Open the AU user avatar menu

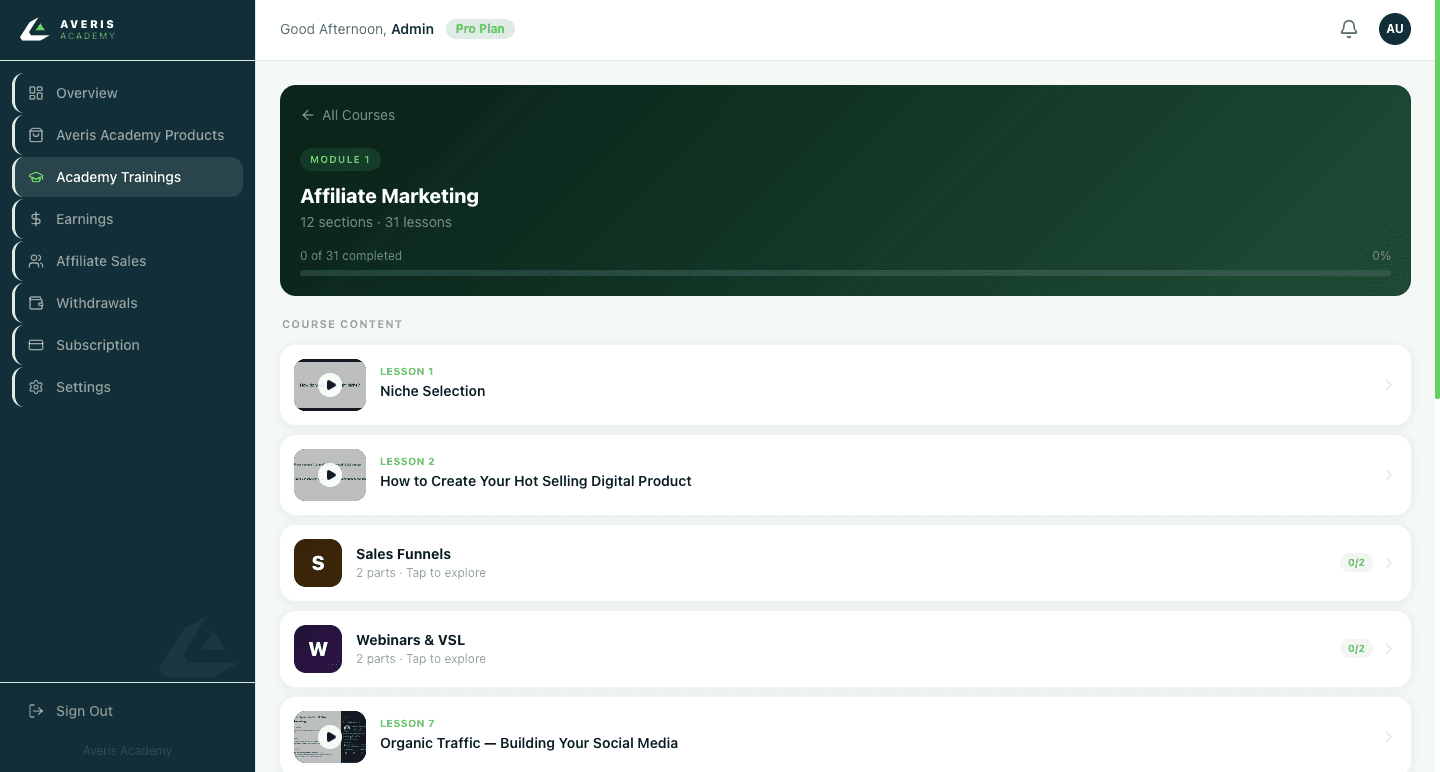point(1395,29)
